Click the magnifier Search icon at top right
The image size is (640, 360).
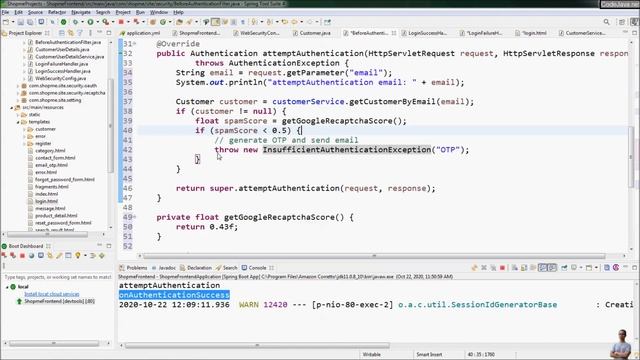[607, 22]
